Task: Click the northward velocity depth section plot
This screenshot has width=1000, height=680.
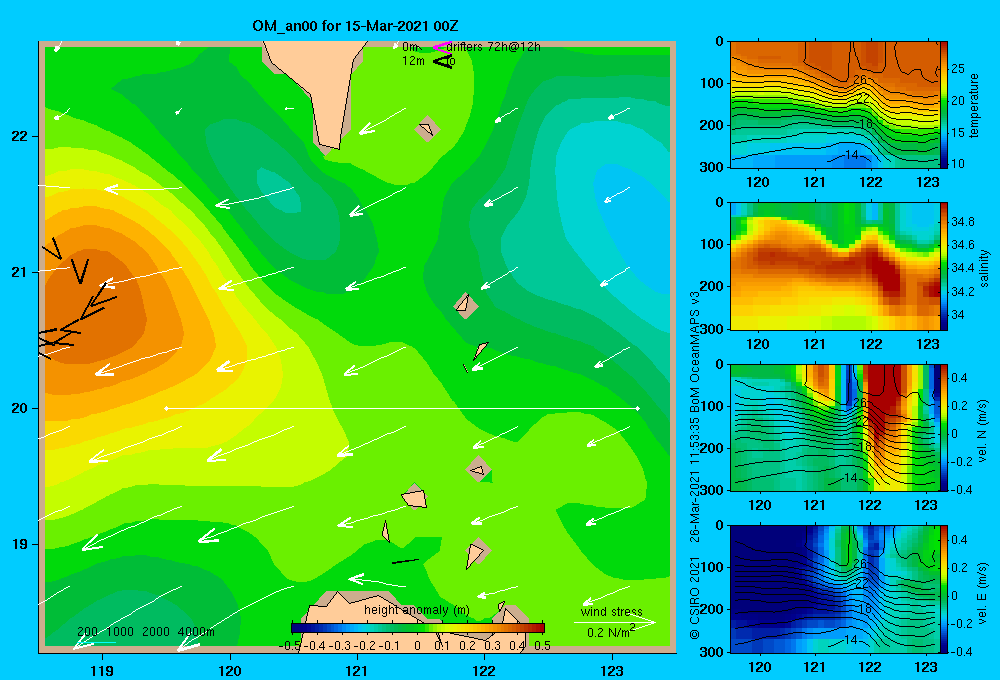Action: click(x=835, y=427)
